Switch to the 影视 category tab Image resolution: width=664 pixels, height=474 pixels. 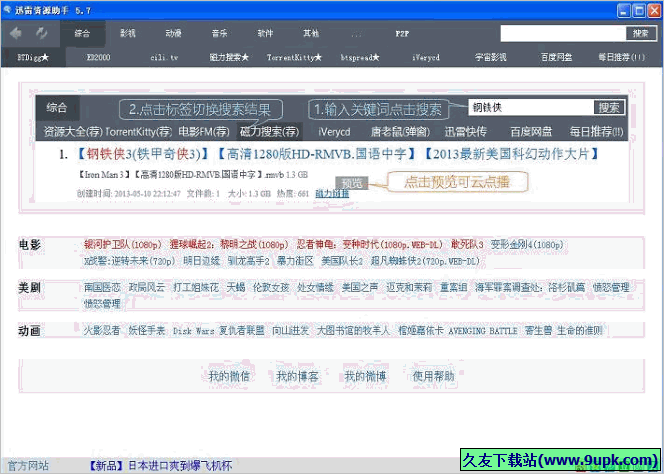click(127, 33)
